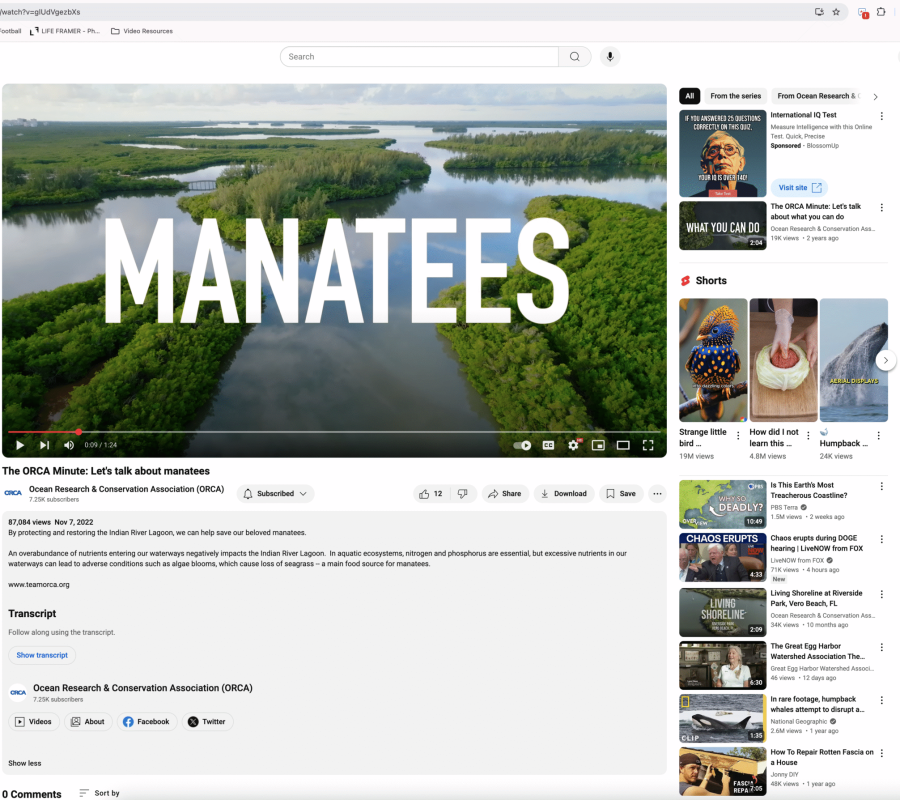
Task: Open the Sort by comments menu
Action: pyautogui.click(x=99, y=793)
